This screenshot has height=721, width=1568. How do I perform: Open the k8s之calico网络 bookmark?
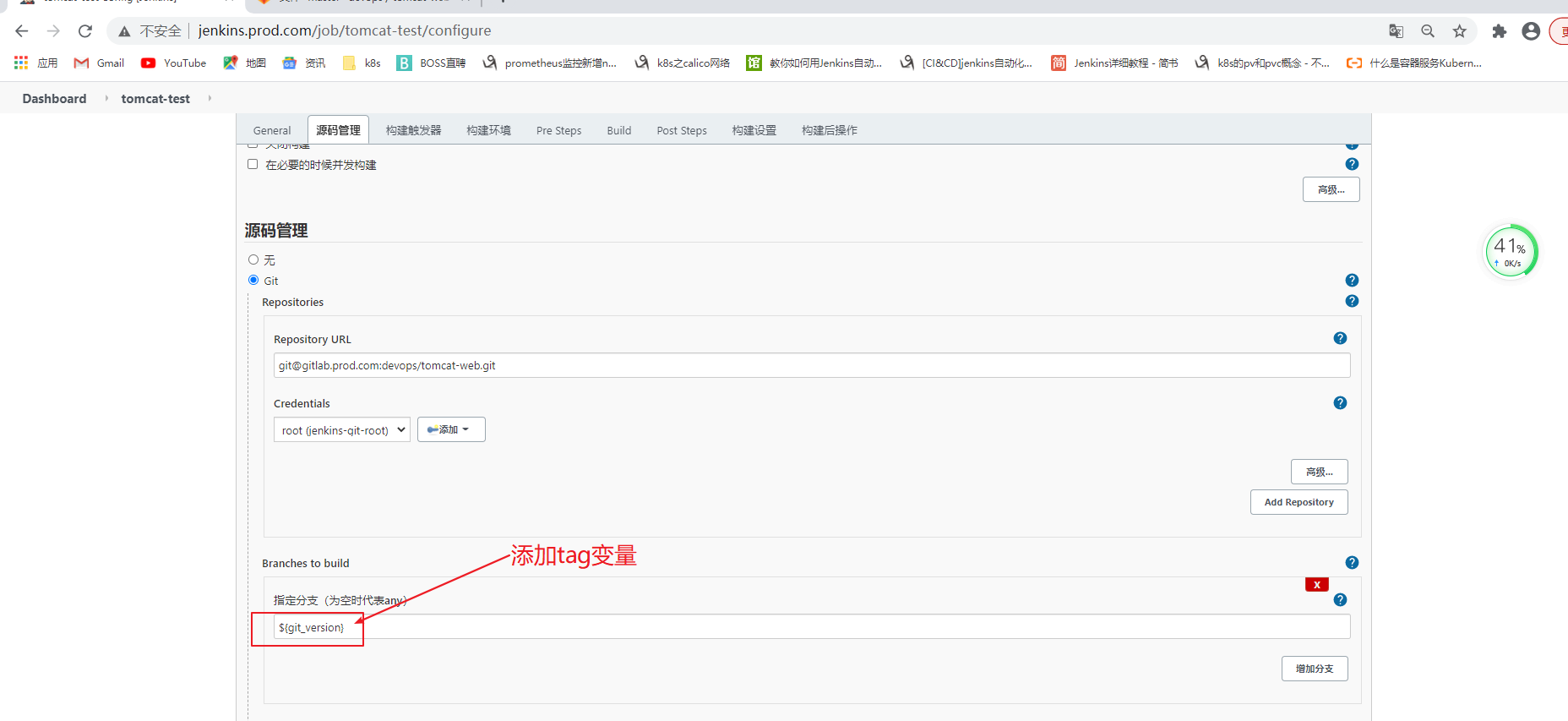click(683, 63)
